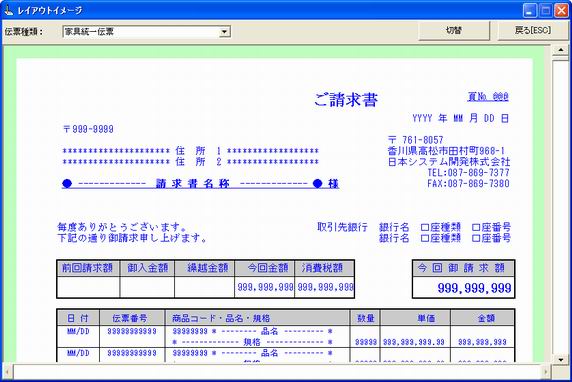This screenshot has height=382, width=572.
Task: Maximize the レイアウトイメージ window
Action: click(x=546, y=11)
